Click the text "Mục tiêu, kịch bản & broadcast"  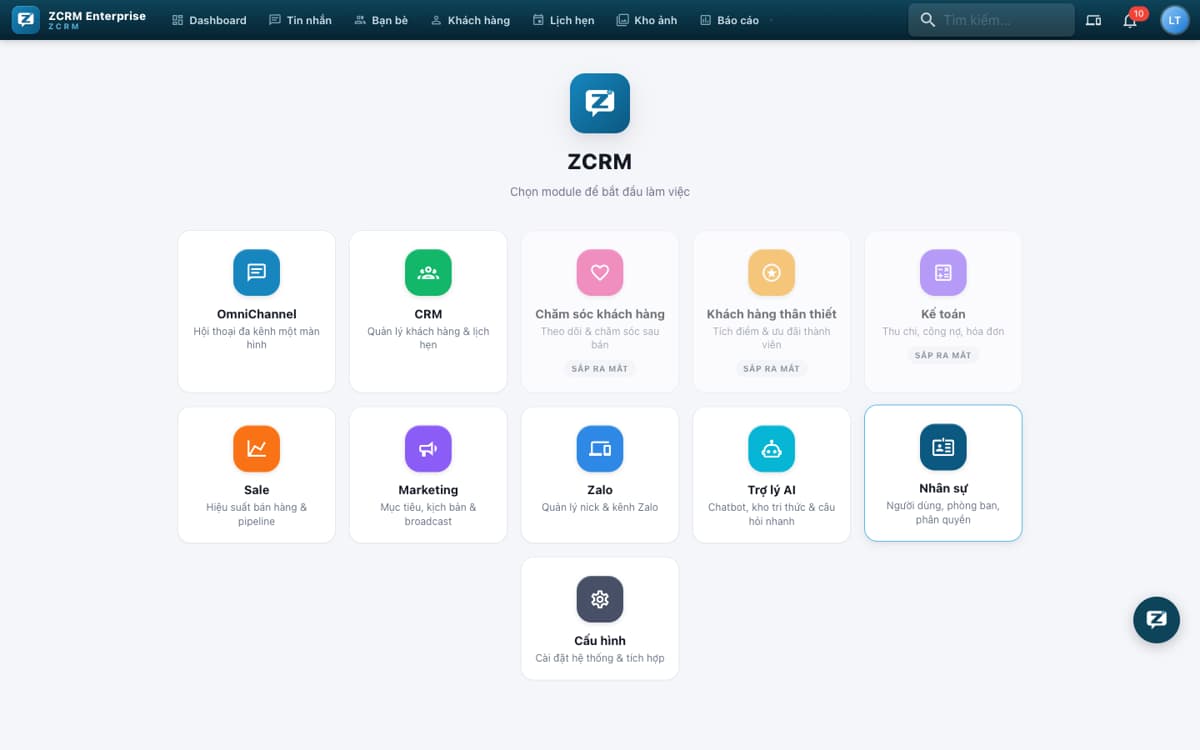[x=428, y=514]
